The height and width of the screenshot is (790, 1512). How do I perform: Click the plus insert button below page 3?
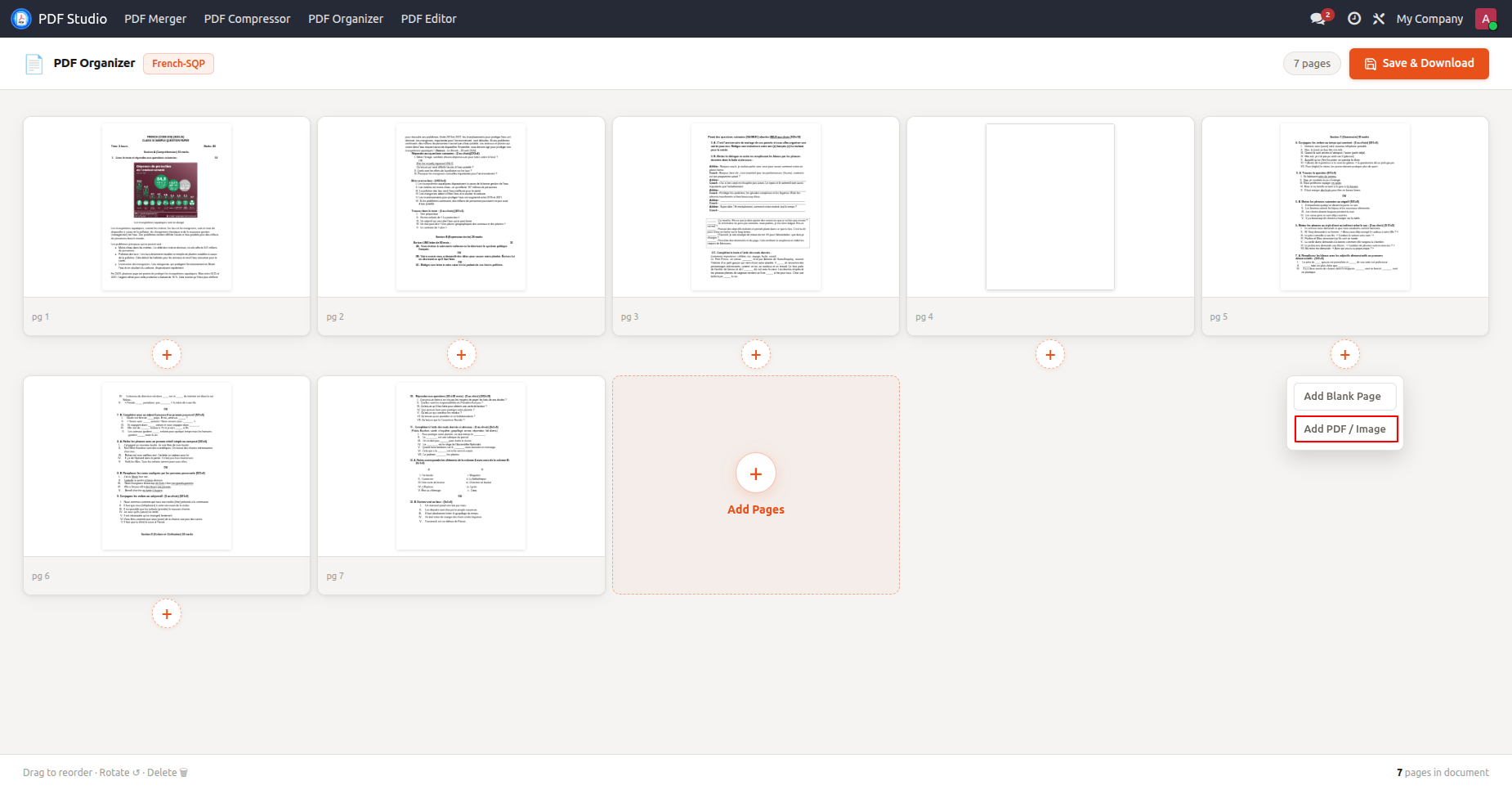(756, 355)
